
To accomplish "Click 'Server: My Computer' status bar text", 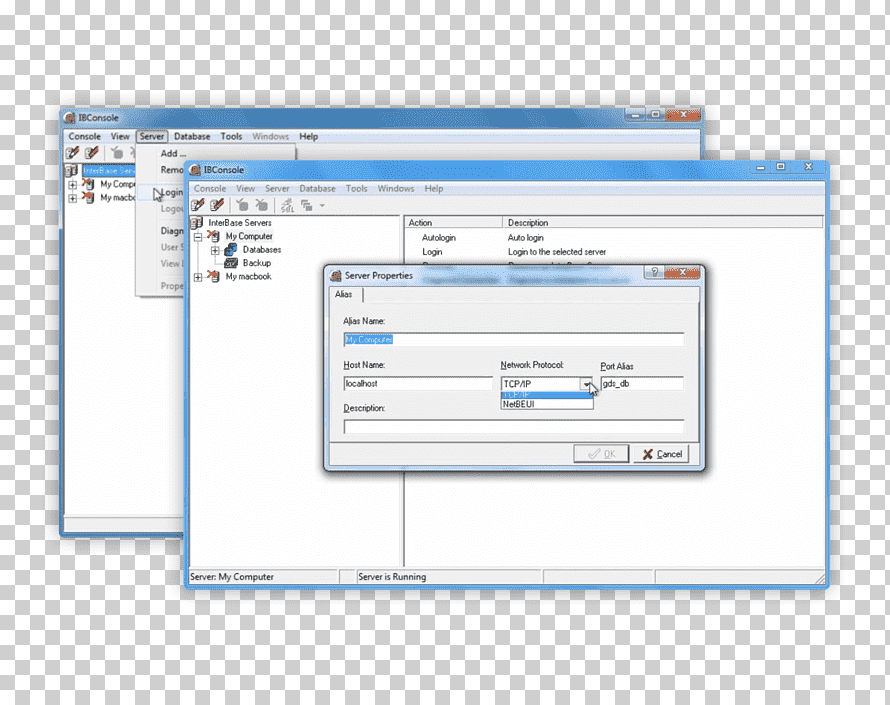I will click(232, 577).
